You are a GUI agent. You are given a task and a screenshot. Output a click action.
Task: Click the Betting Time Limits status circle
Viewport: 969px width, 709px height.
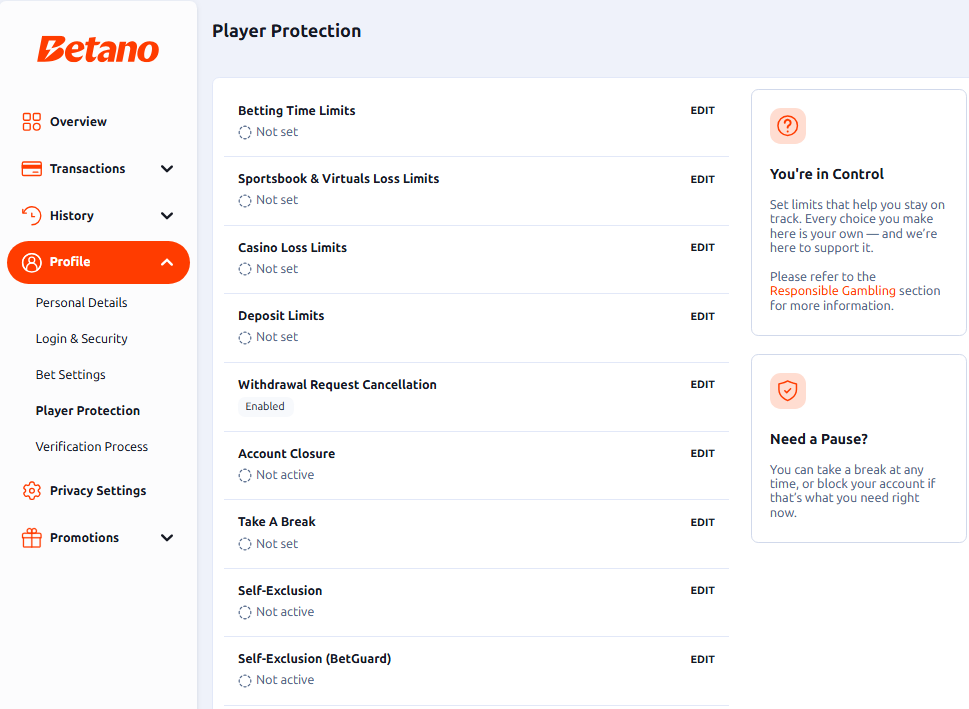click(x=245, y=132)
